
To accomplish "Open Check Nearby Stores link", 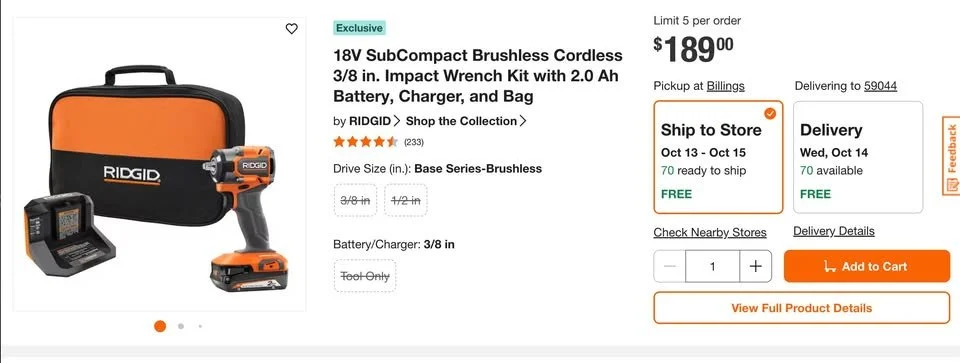I will [710, 233].
